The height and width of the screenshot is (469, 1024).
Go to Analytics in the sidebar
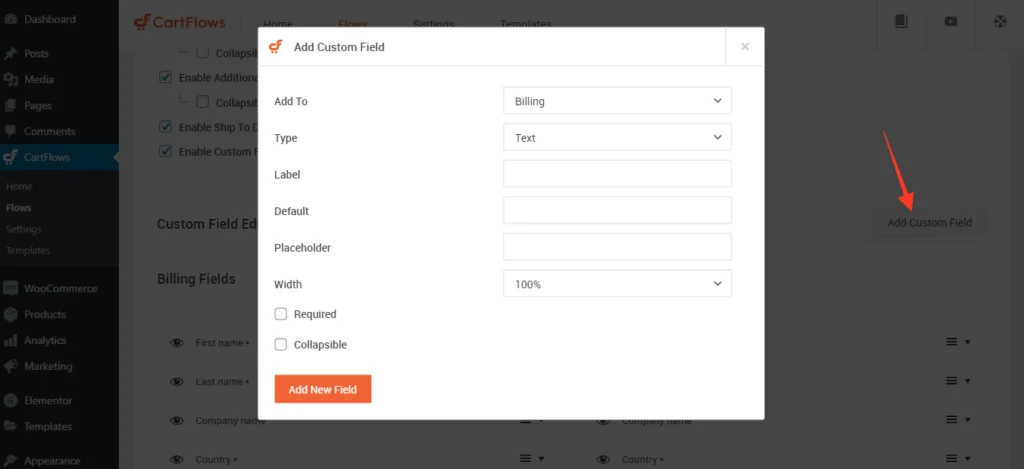coord(45,340)
